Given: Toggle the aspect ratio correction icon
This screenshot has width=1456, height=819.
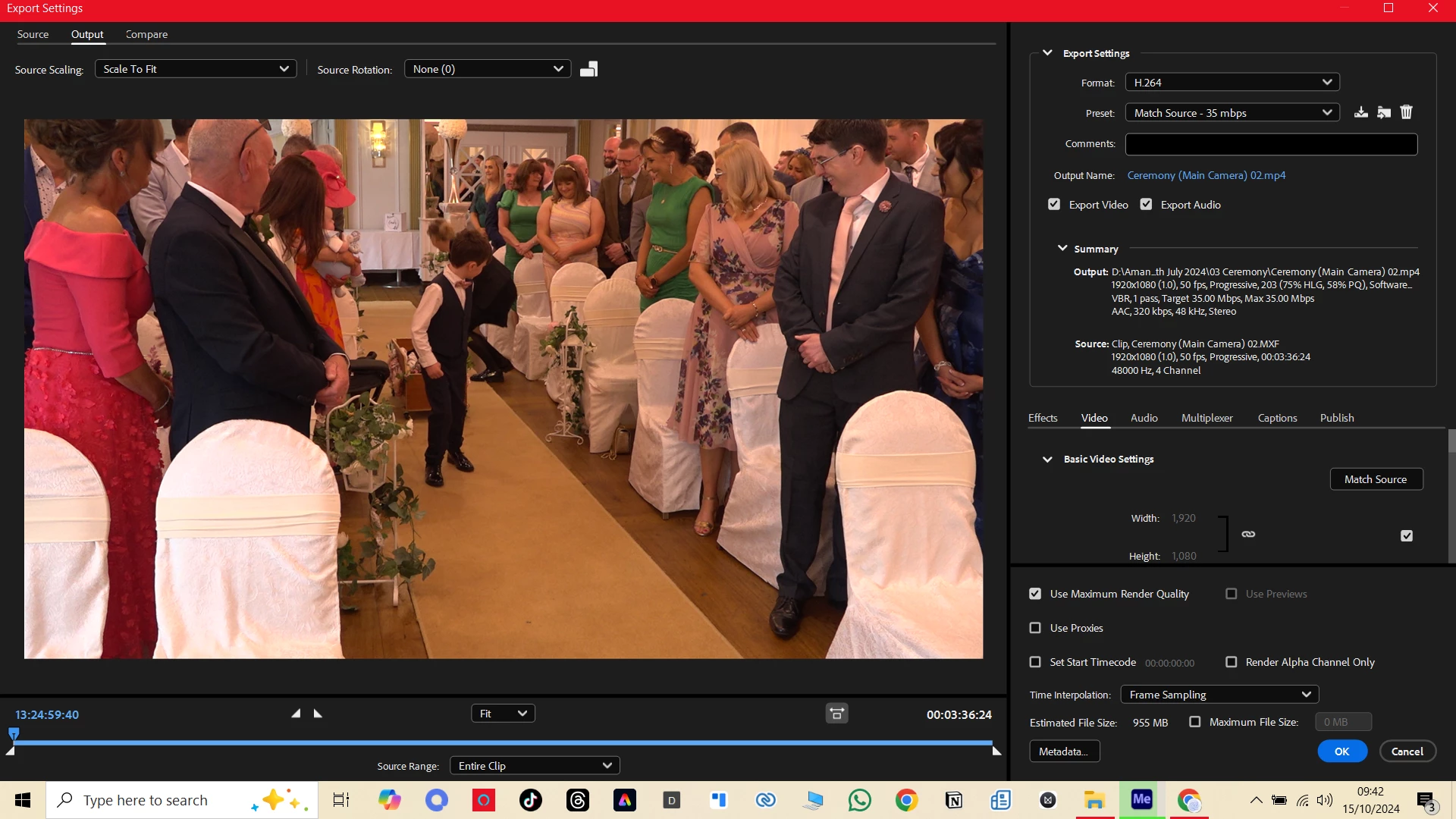Looking at the screenshot, I should [x=836, y=714].
